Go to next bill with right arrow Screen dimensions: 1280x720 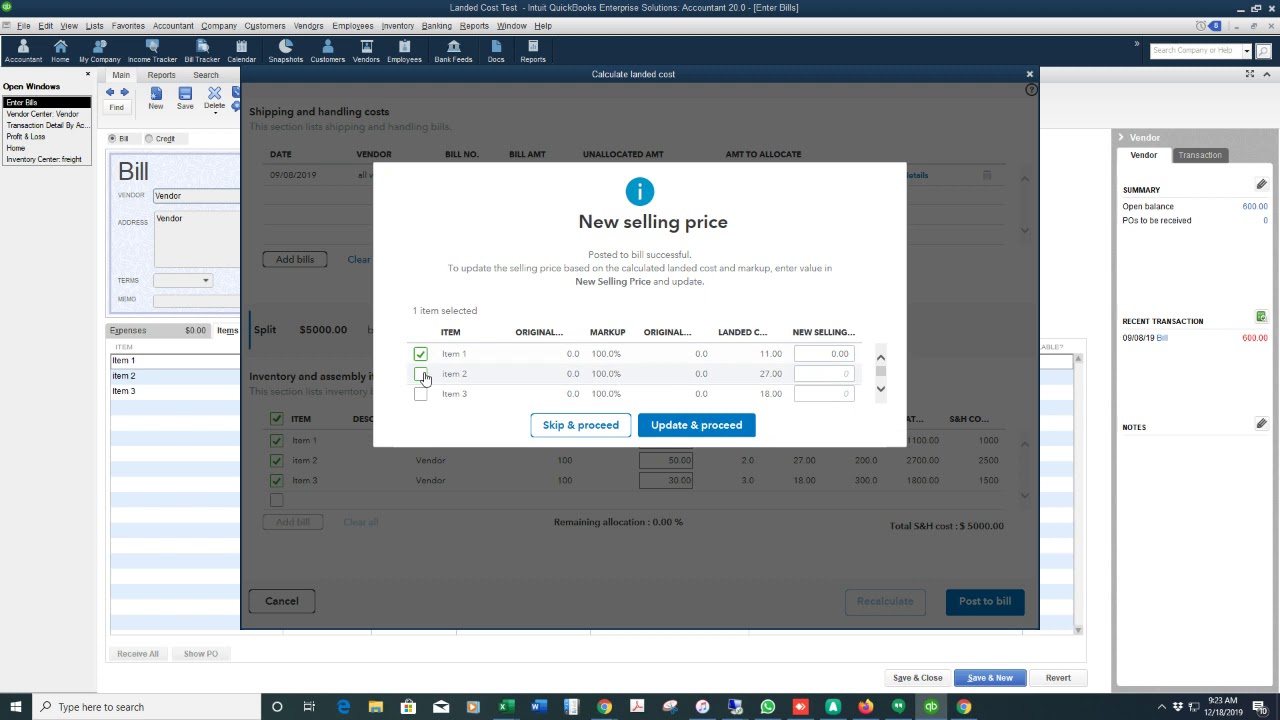click(x=124, y=92)
